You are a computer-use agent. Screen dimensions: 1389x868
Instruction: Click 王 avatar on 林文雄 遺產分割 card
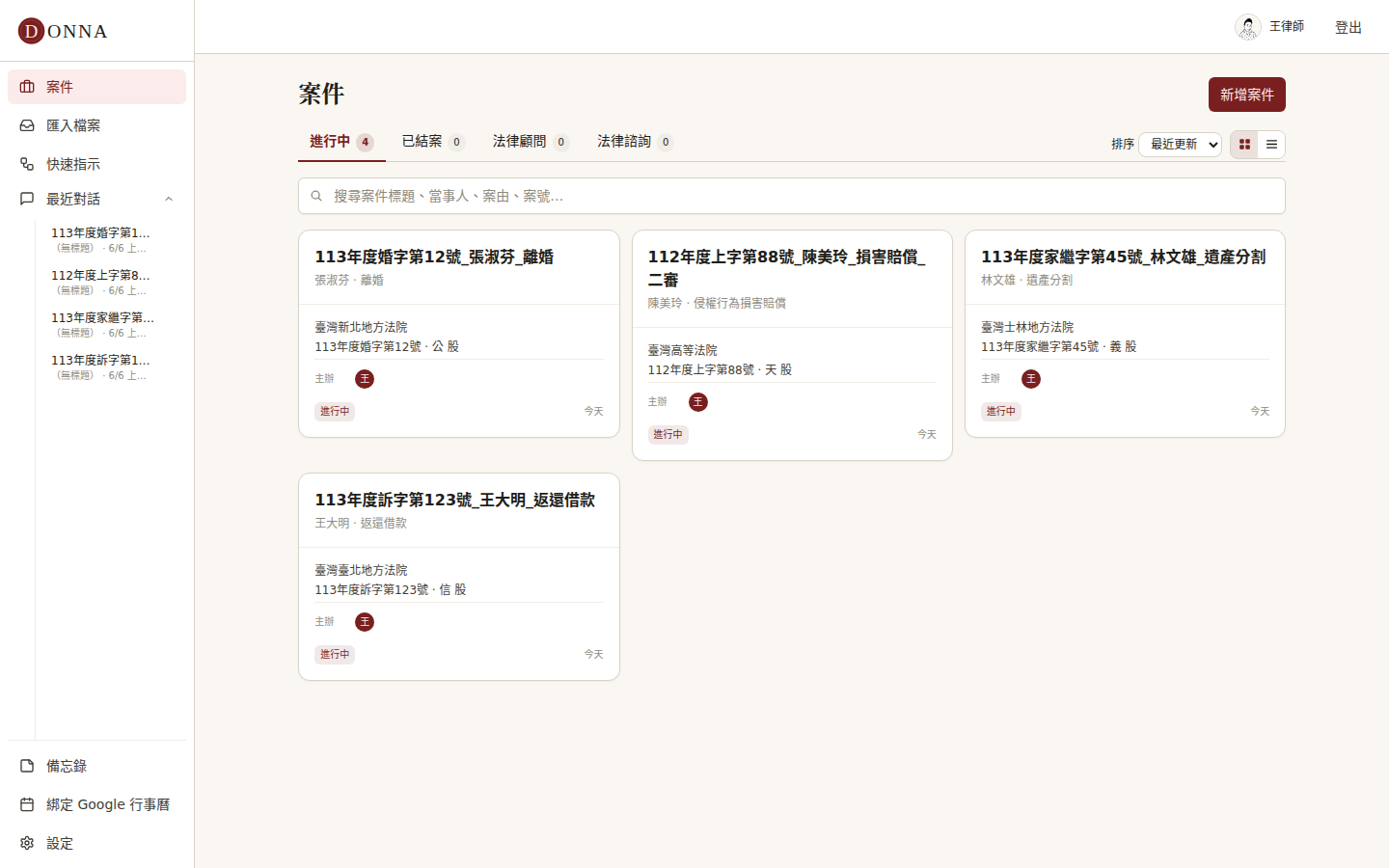click(x=1031, y=379)
